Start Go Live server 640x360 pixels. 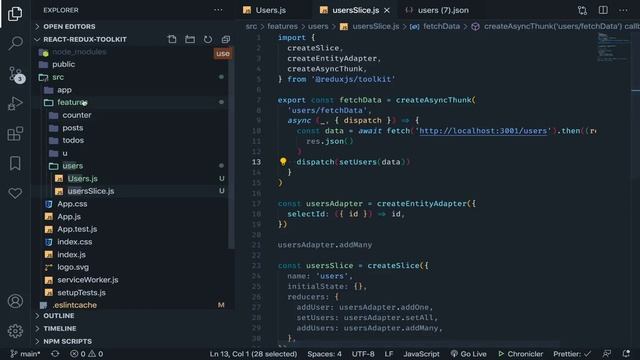[469, 354]
